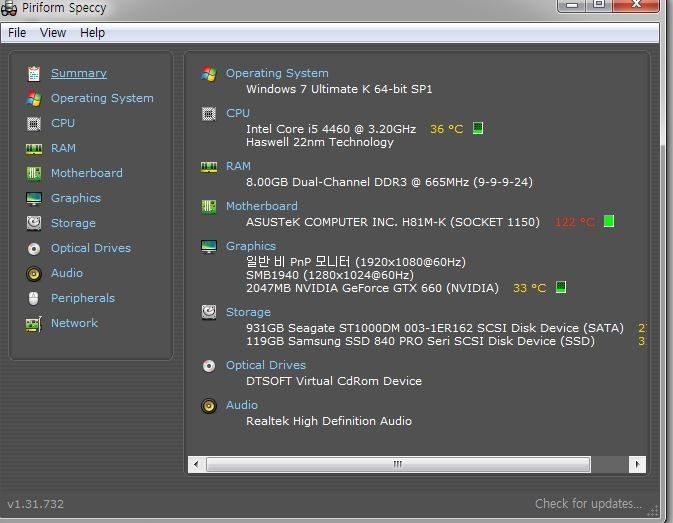Viewport: 673px width, 523px height.
Task: Click Operating System heading in summary panel
Action: pos(277,73)
